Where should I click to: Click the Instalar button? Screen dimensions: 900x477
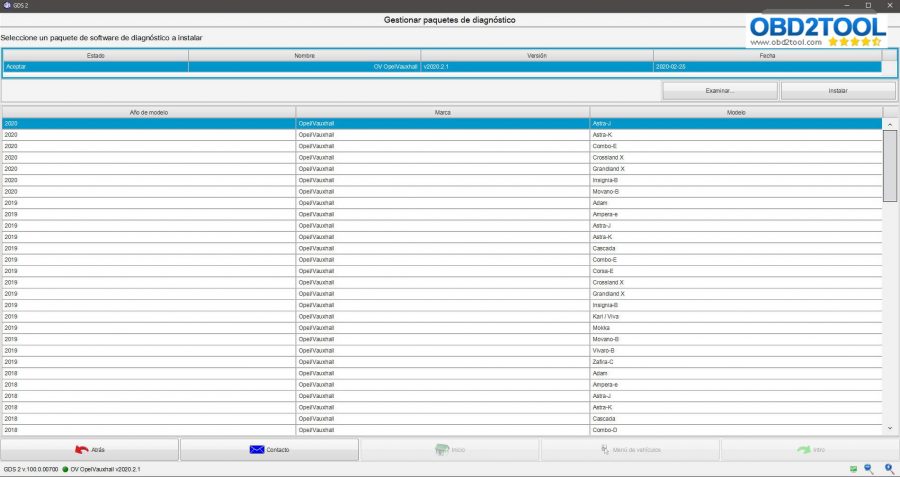point(838,91)
